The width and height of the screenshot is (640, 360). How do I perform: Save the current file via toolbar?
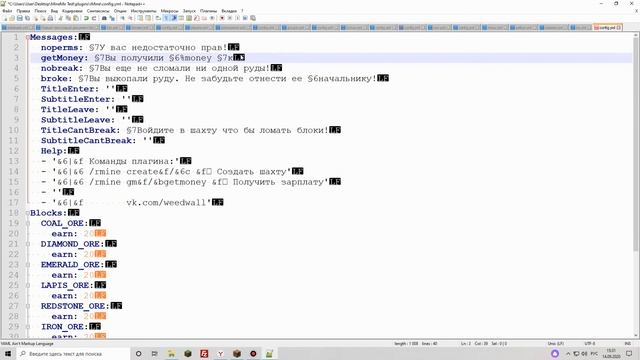[x=19, y=18]
